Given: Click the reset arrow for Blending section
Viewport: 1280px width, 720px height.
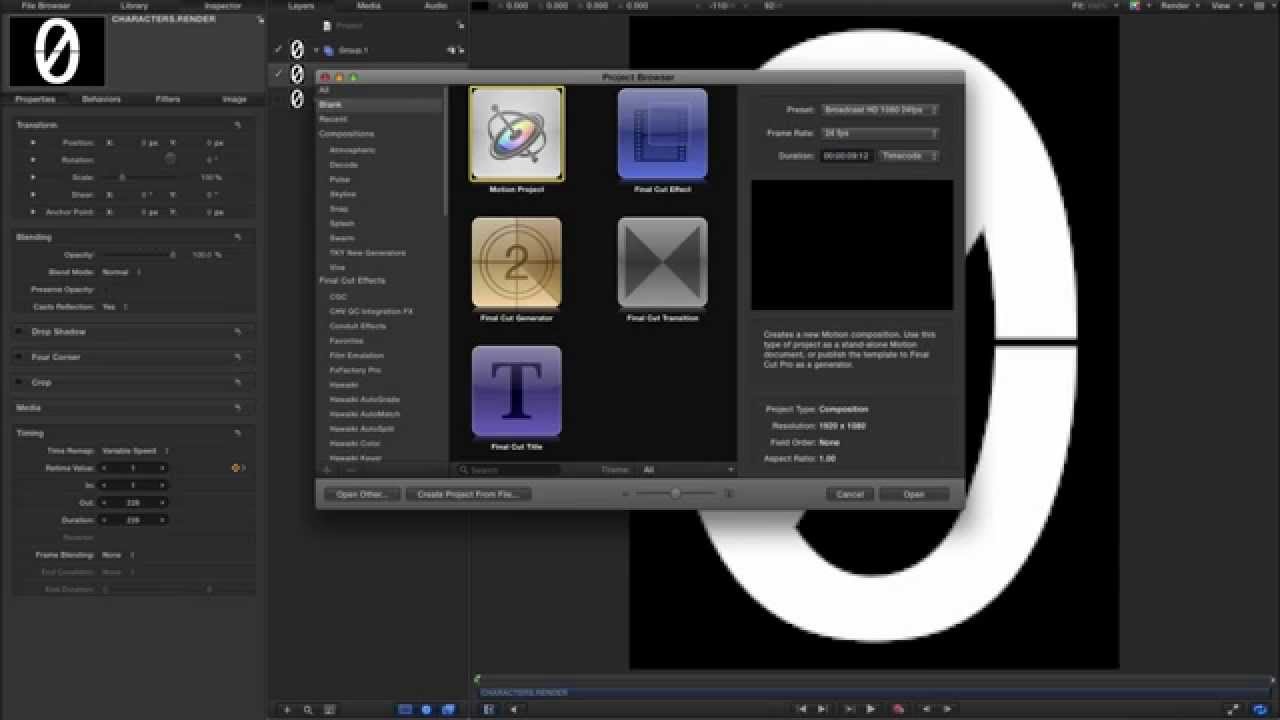Looking at the screenshot, I should click(x=238, y=237).
